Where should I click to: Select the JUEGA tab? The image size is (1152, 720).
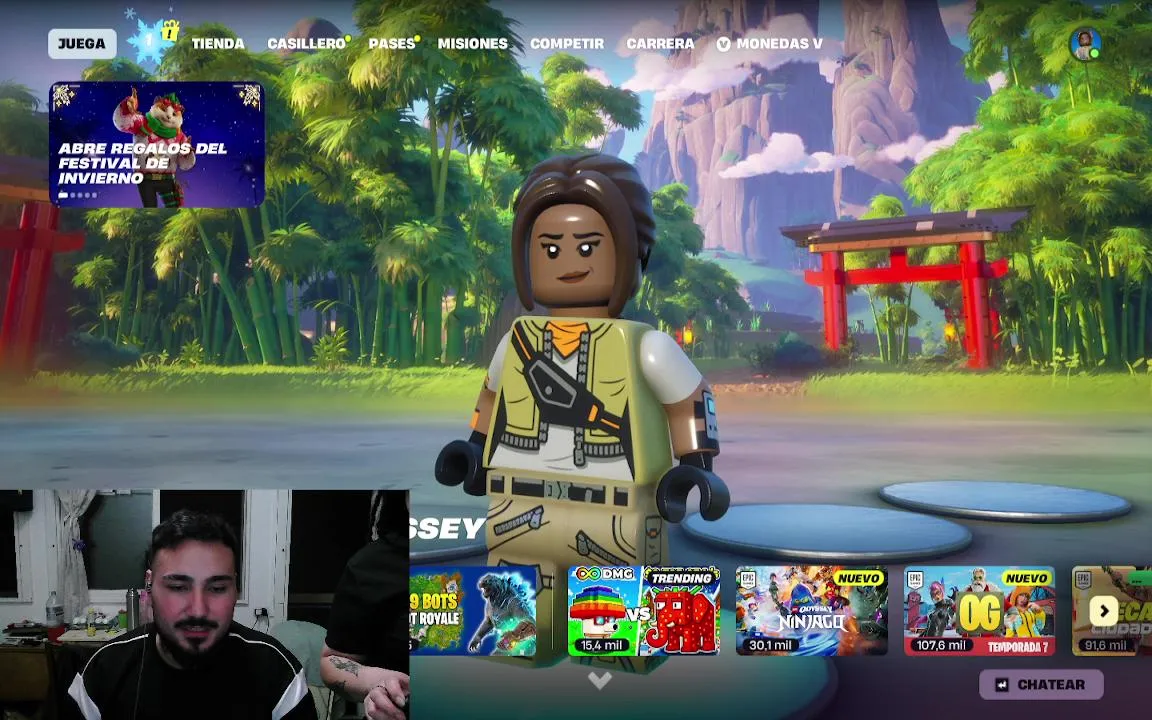point(82,43)
